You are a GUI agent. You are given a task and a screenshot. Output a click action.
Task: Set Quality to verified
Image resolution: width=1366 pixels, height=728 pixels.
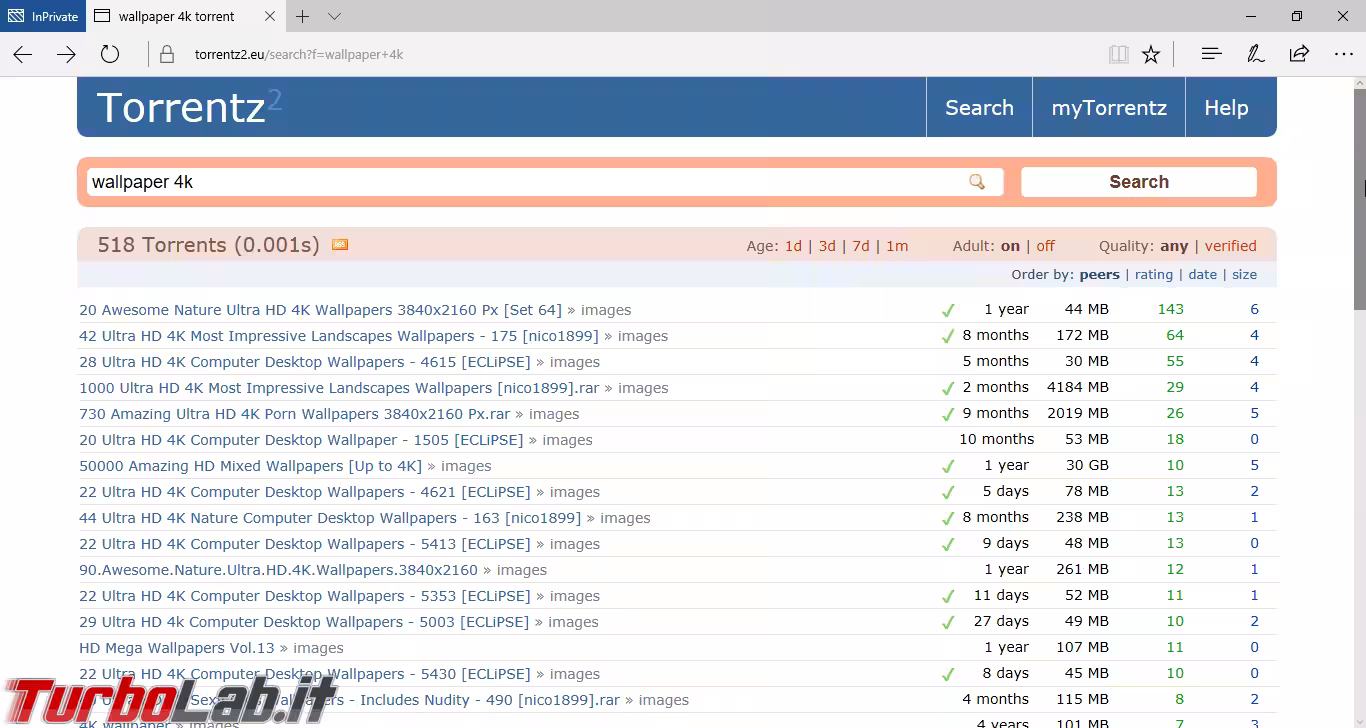coord(1230,246)
